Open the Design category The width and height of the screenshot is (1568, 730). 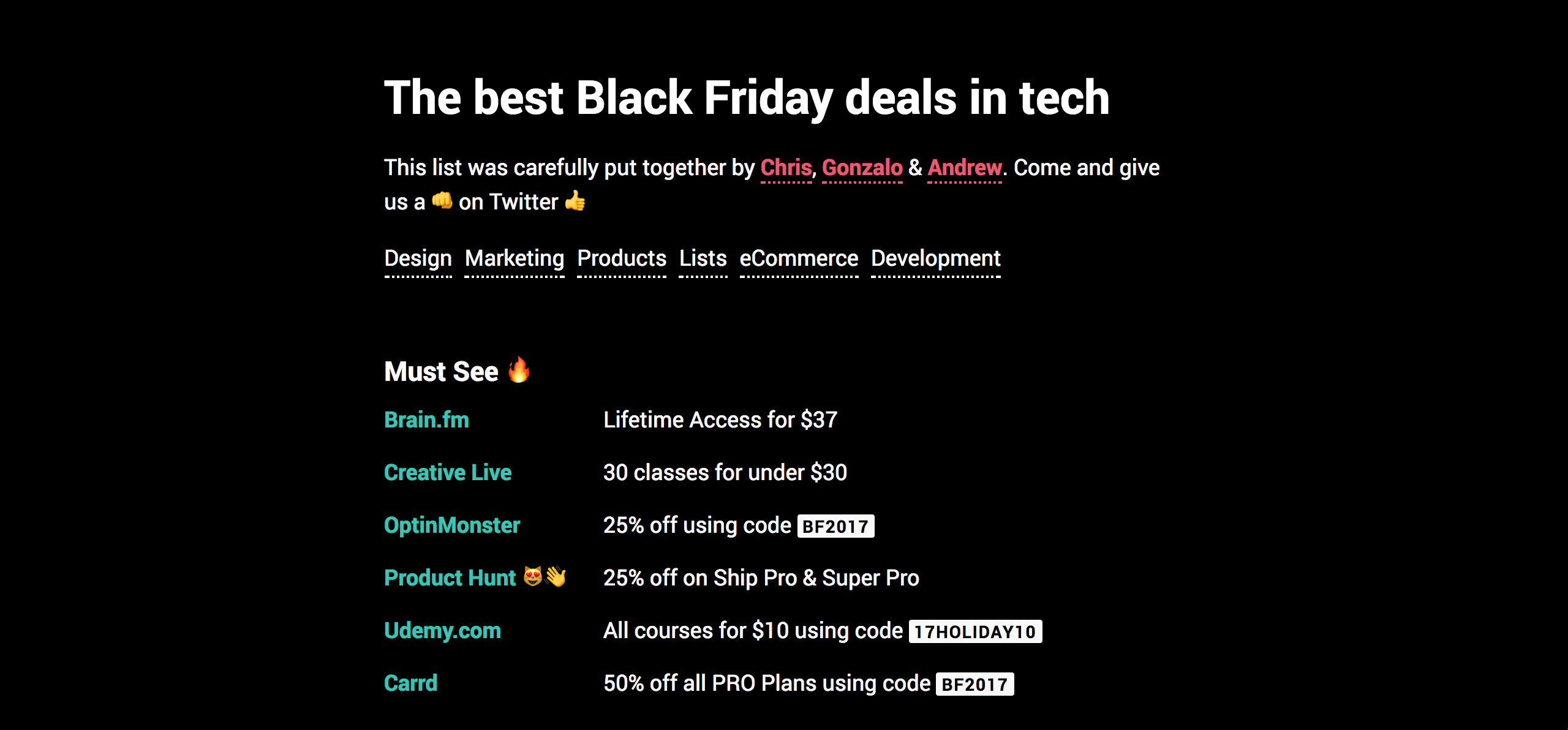(417, 258)
